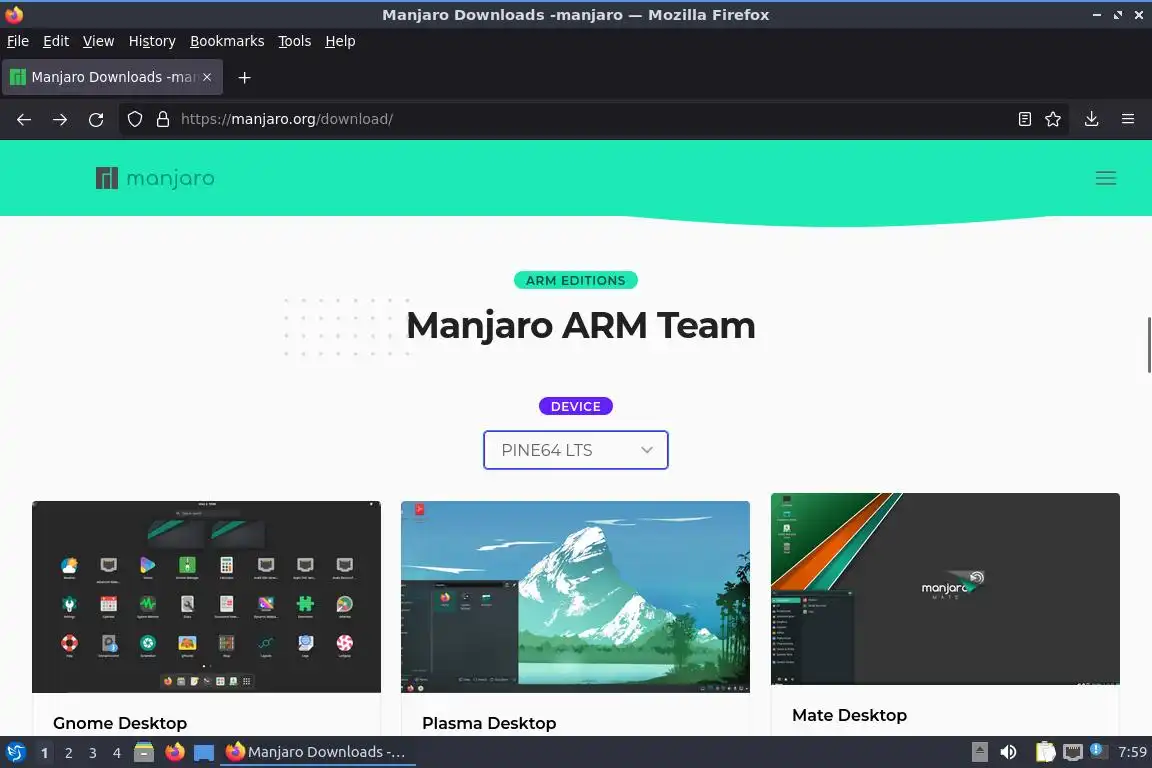Click the Manjaro Downloads taskbar window button
Viewport: 1152px width, 768px height.
click(x=317, y=752)
